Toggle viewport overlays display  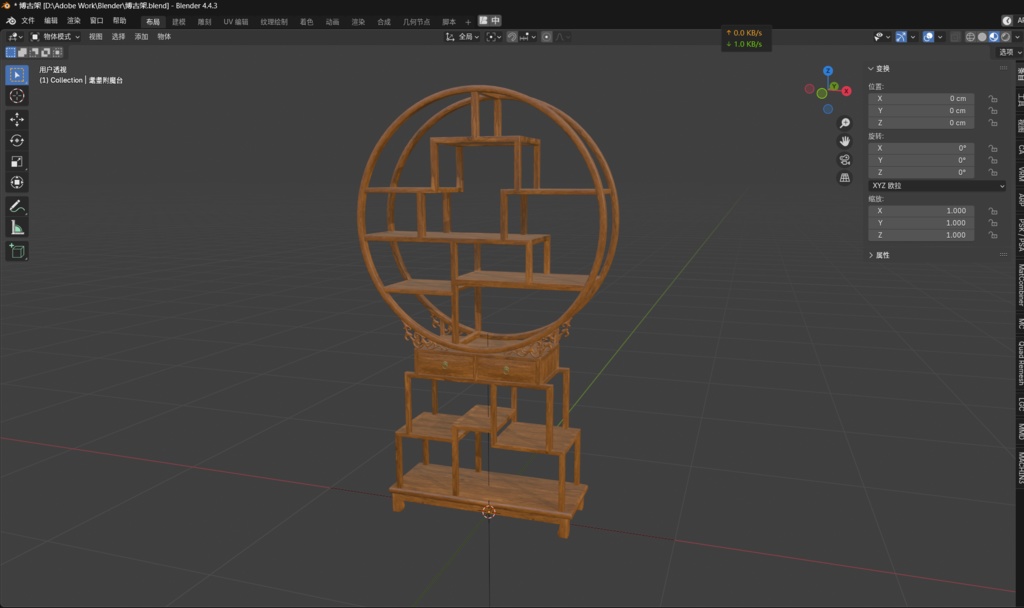click(929, 37)
